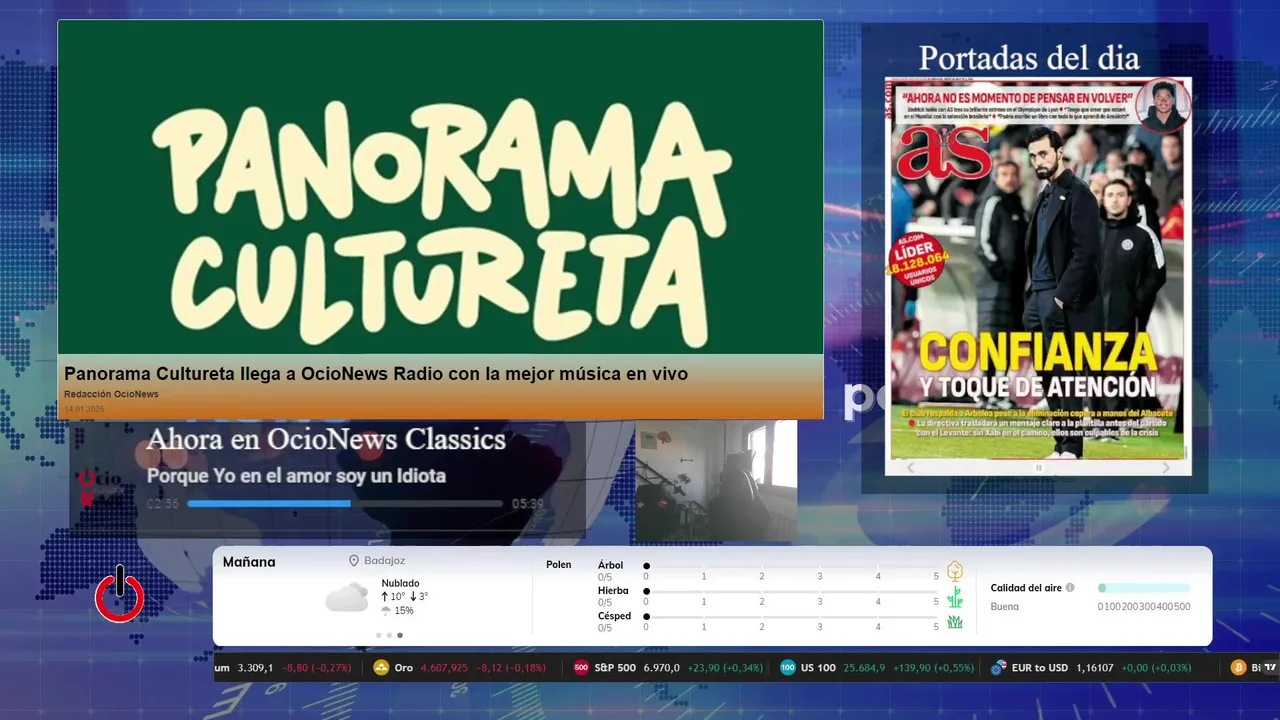Image resolution: width=1280 pixels, height=720 pixels.
Task: Click the Calidad del aire label
Action: click(1026, 588)
